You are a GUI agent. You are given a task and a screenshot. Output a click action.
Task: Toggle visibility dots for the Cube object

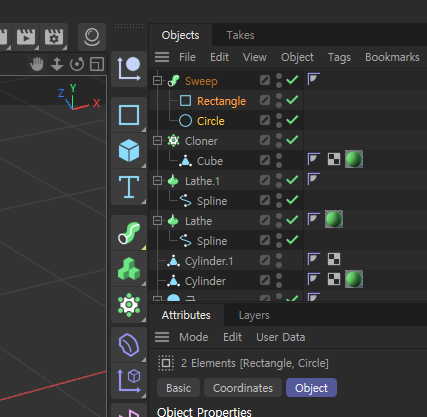coord(279,161)
